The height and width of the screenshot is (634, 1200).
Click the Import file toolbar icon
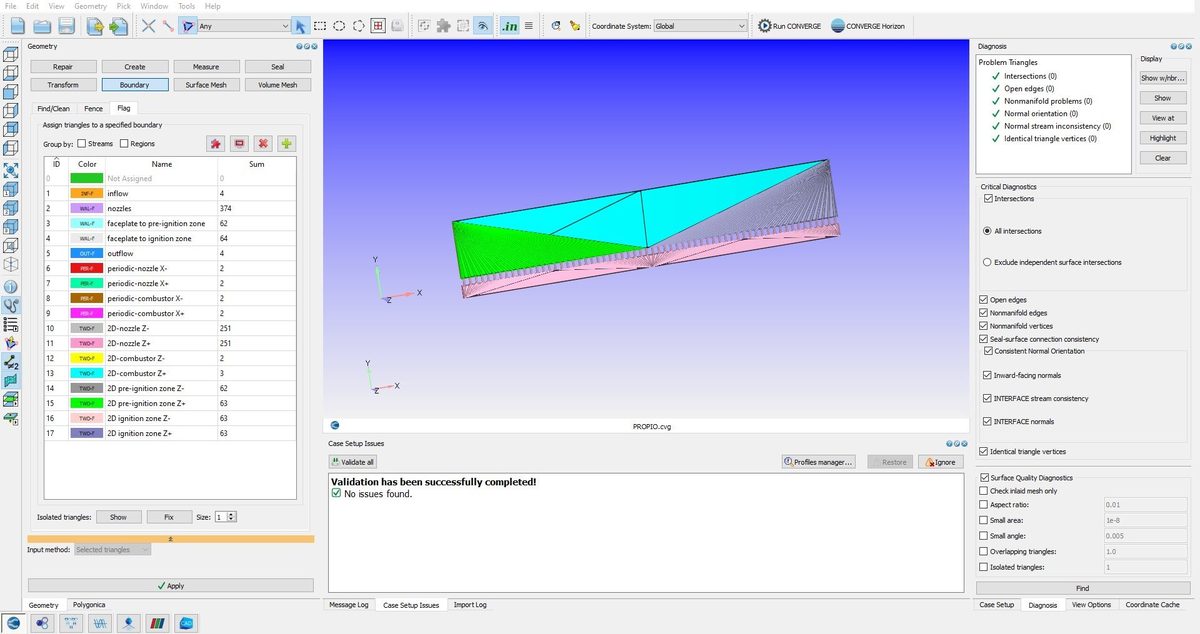[96, 26]
